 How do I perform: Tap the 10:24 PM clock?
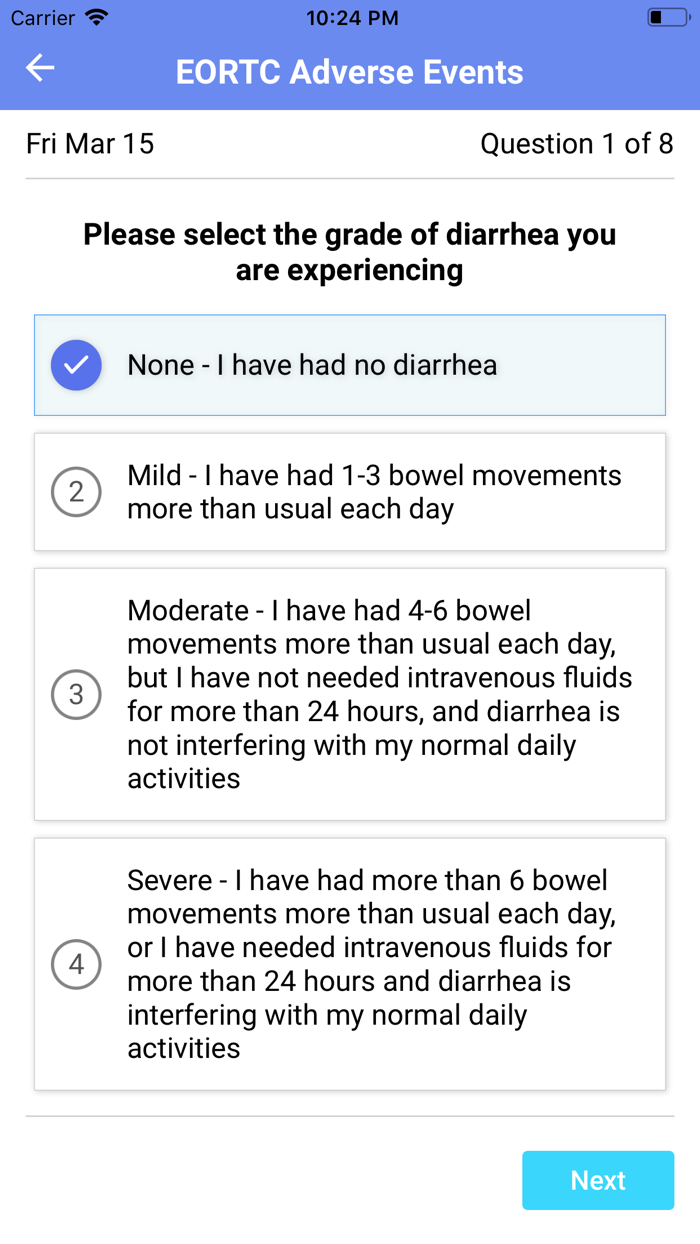coord(352,18)
